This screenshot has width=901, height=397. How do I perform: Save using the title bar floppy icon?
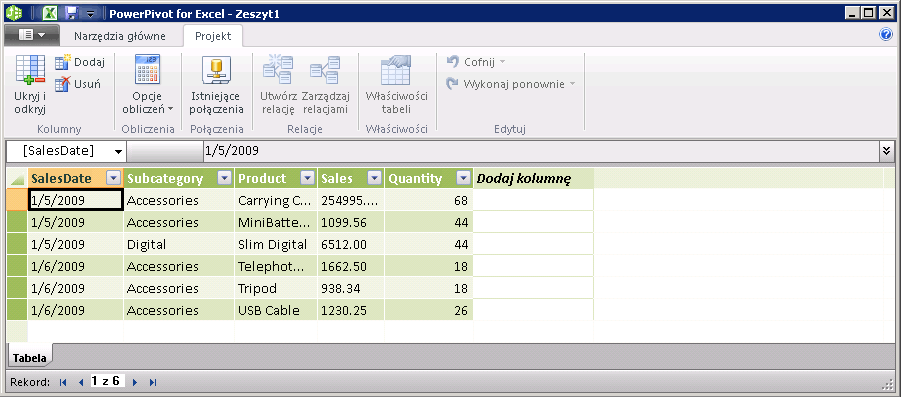(71, 13)
